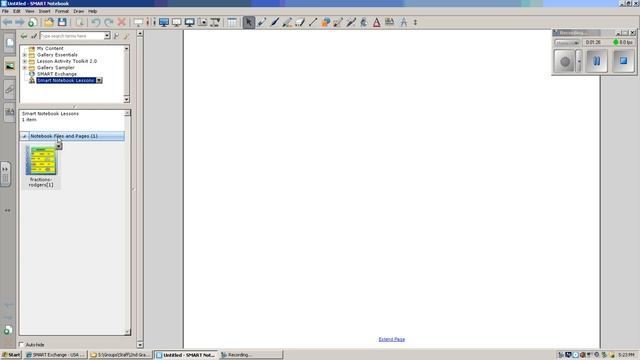Pick the Creative Pens tool next to Pens
The width and height of the screenshot is (640, 360).
tap(275, 22)
